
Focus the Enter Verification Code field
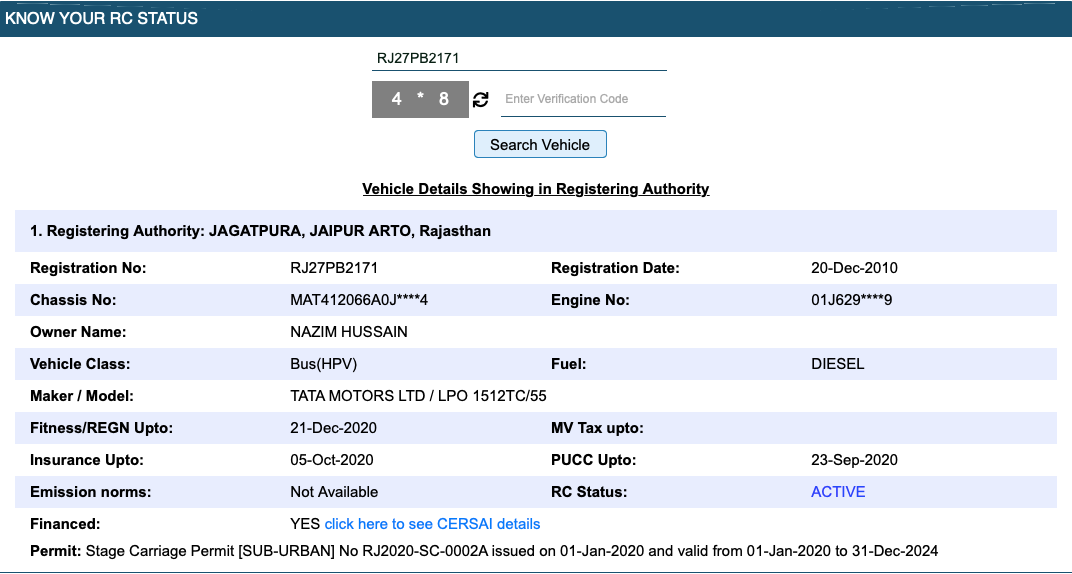pos(582,99)
